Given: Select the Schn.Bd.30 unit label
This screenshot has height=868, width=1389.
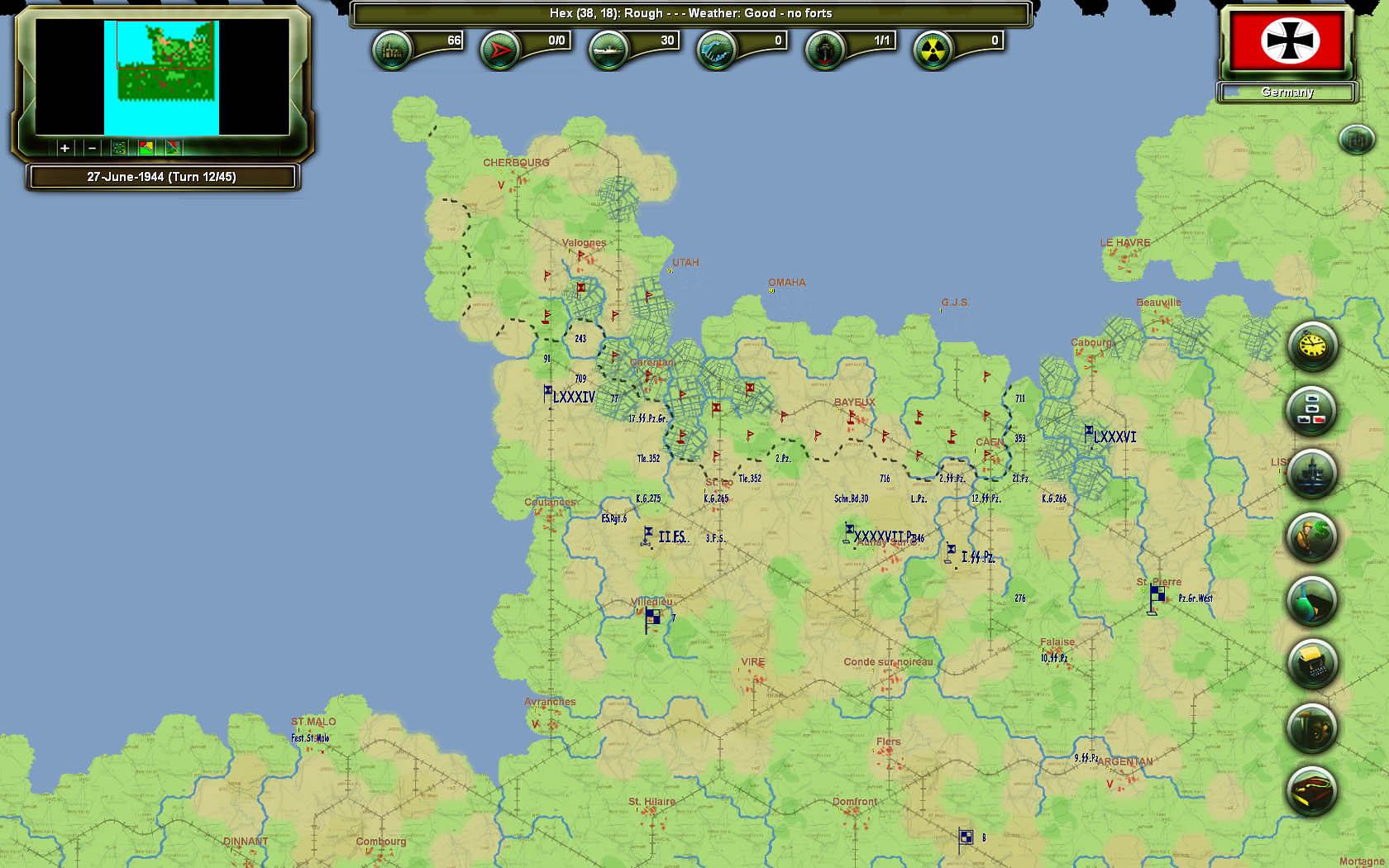Looking at the screenshot, I should [851, 498].
